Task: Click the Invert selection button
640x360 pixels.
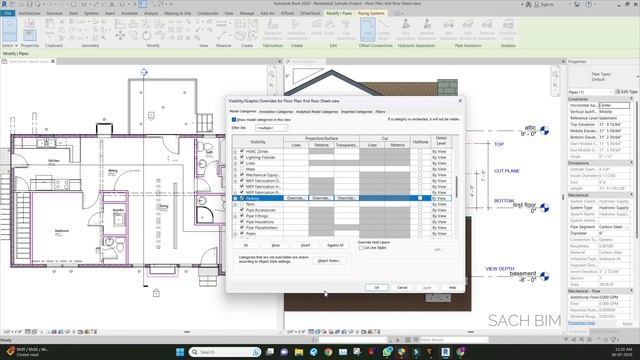Action: click(x=305, y=245)
